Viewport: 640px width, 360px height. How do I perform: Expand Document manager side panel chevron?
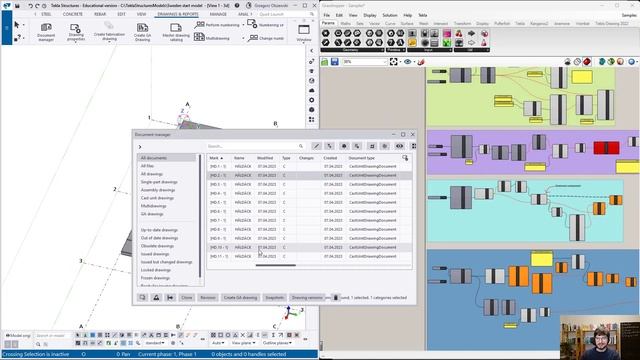[140, 147]
